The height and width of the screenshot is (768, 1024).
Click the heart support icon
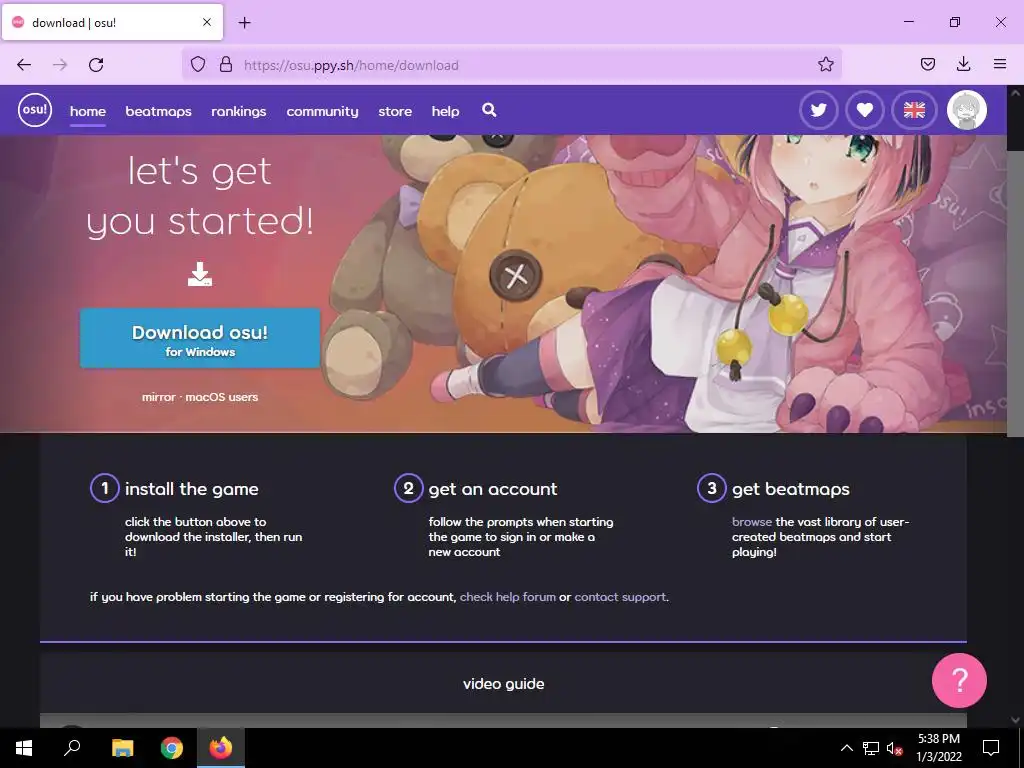[865, 110]
